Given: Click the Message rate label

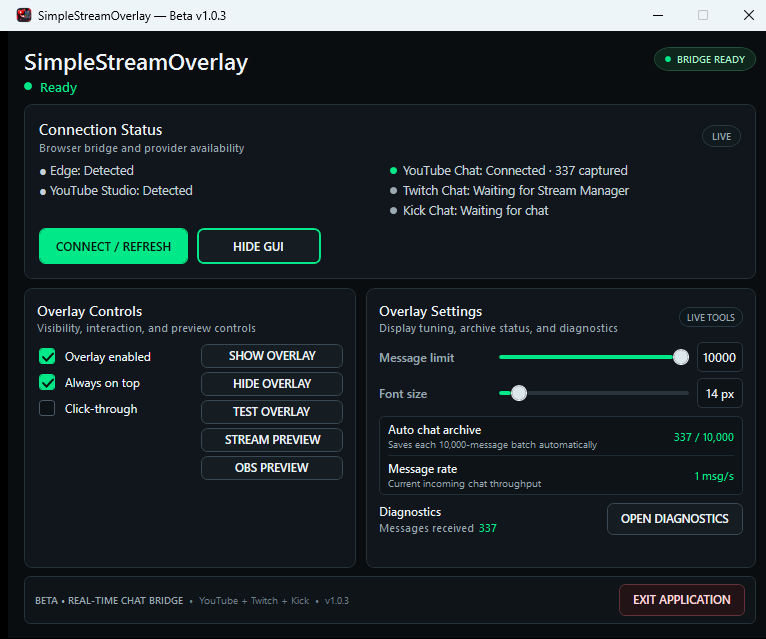Looking at the screenshot, I should (423, 469).
